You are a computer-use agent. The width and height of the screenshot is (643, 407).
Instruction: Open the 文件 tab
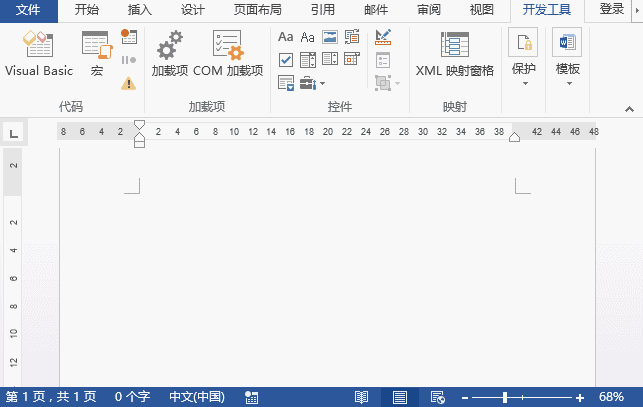pyautogui.click(x=28, y=10)
